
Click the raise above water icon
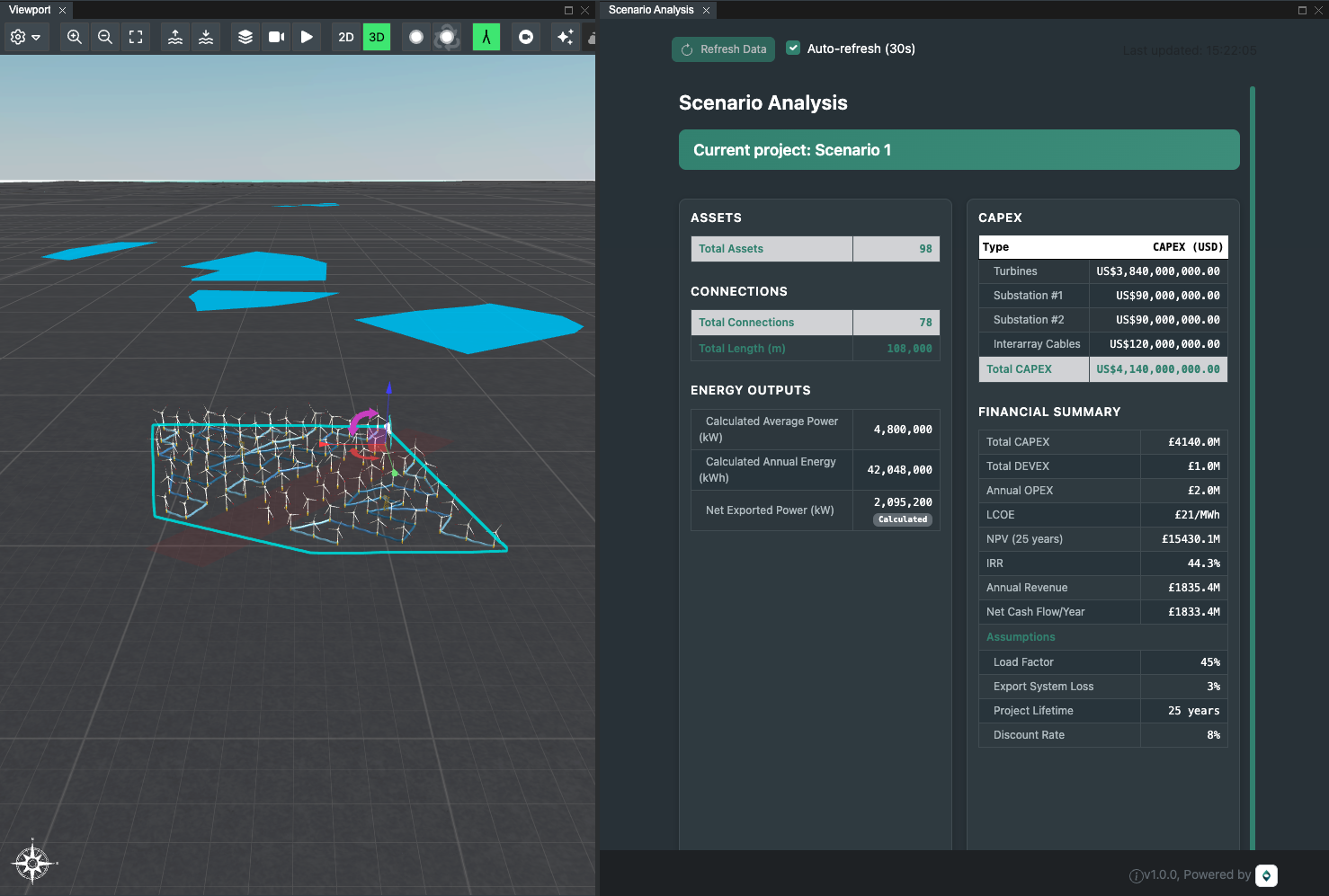[175, 37]
